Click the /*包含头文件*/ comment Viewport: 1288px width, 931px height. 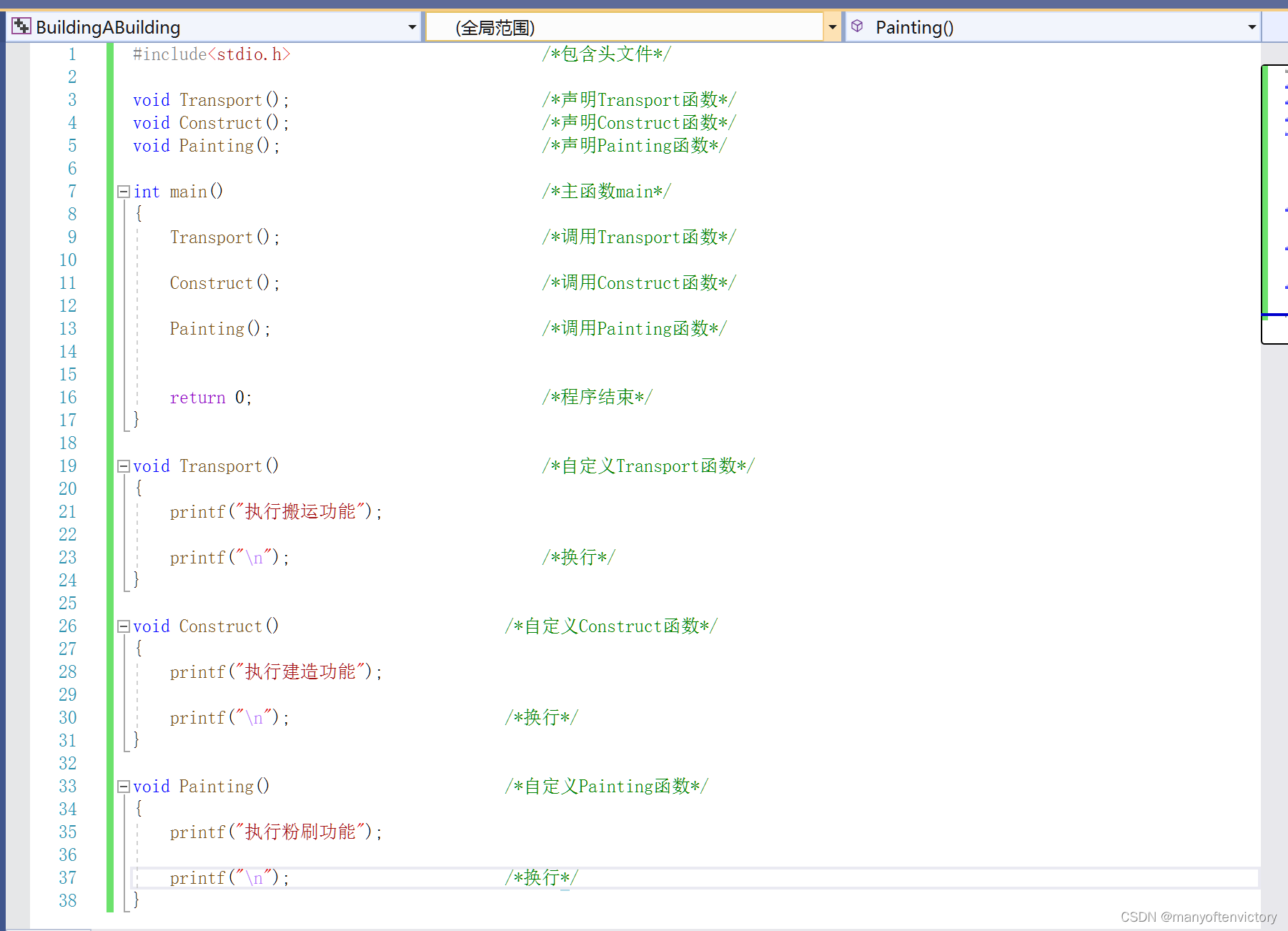point(606,54)
